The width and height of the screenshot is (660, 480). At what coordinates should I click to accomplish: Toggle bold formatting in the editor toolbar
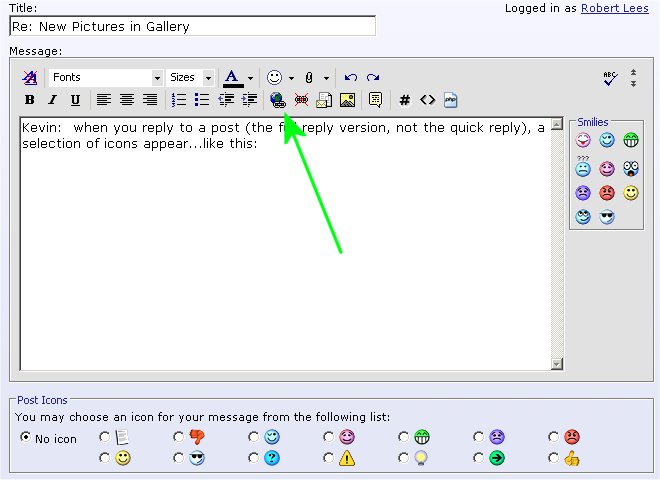[29, 100]
